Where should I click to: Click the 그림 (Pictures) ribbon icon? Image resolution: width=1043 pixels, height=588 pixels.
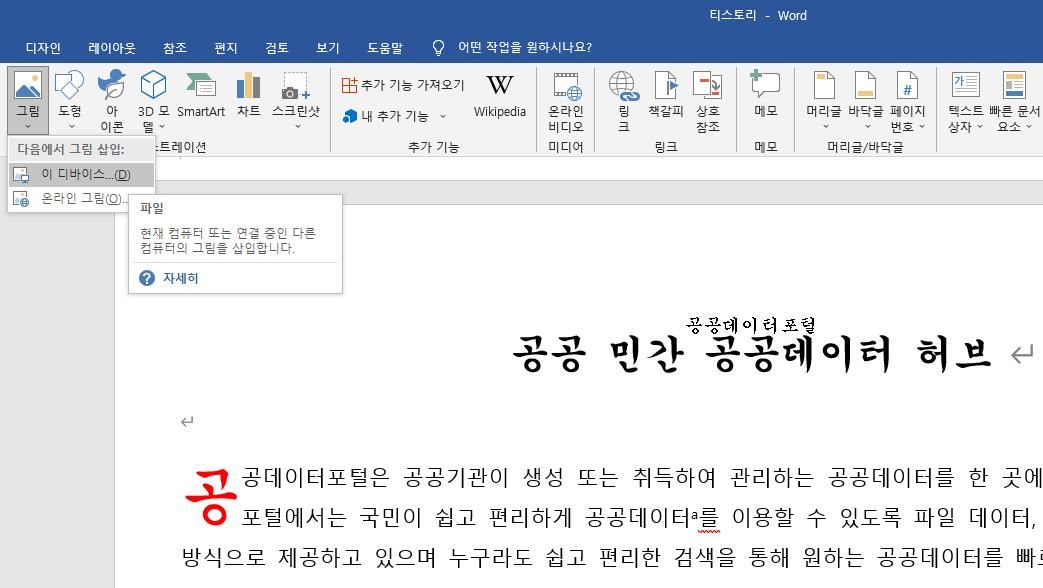click(x=28, y=85)
